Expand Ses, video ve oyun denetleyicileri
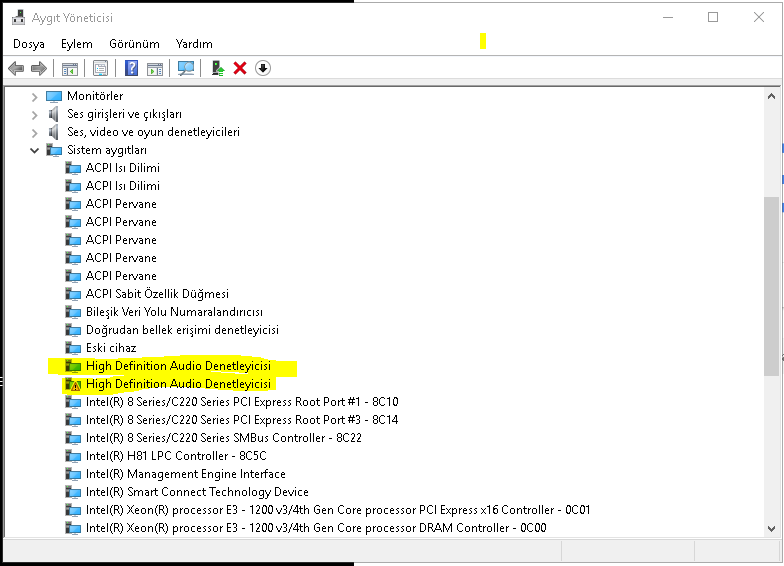 click(x=34, y=133)
